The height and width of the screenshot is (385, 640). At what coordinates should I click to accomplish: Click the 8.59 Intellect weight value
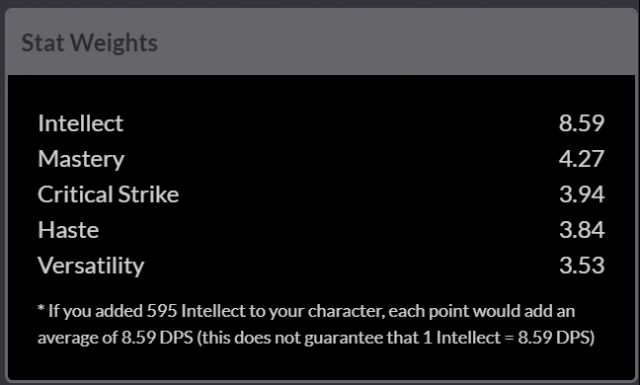coord(581,123)
